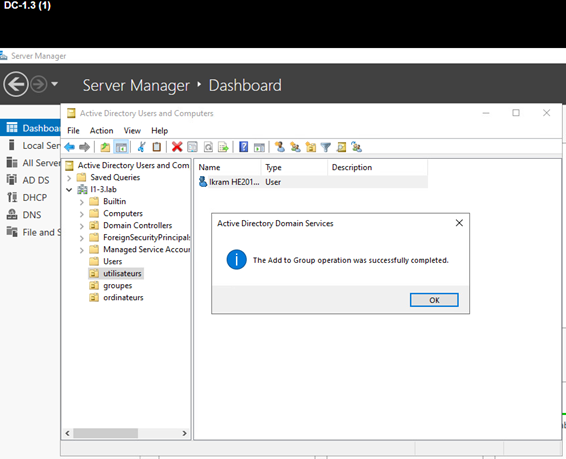Sort by the Type column header
The height and width of the screenshot is (459, 566).
pyautogui.click(x=294, y=167)
